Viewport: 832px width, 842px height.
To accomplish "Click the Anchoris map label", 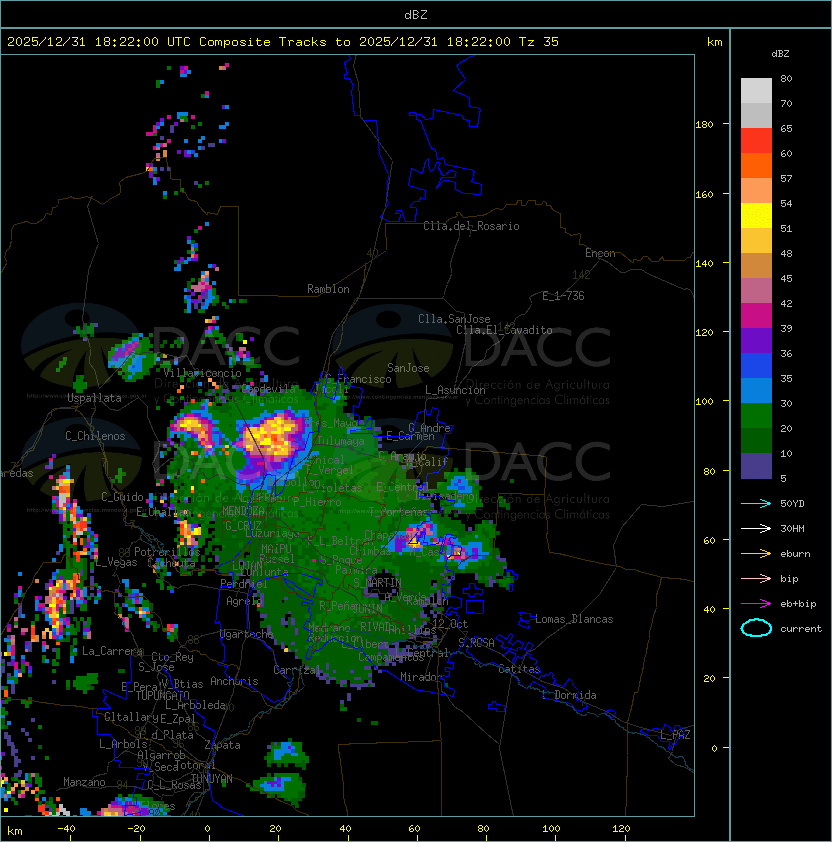I will pyautogui.click(x=234, y=681).
